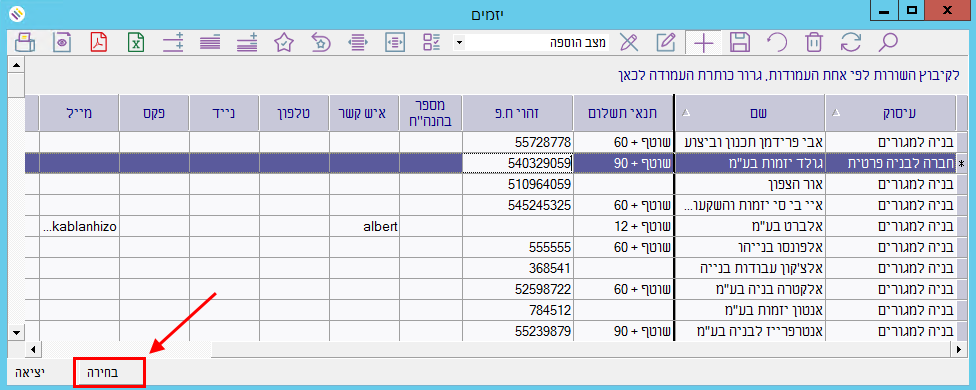Save with the floppy disk icon
976x390 pixels.
click(740, 43)
